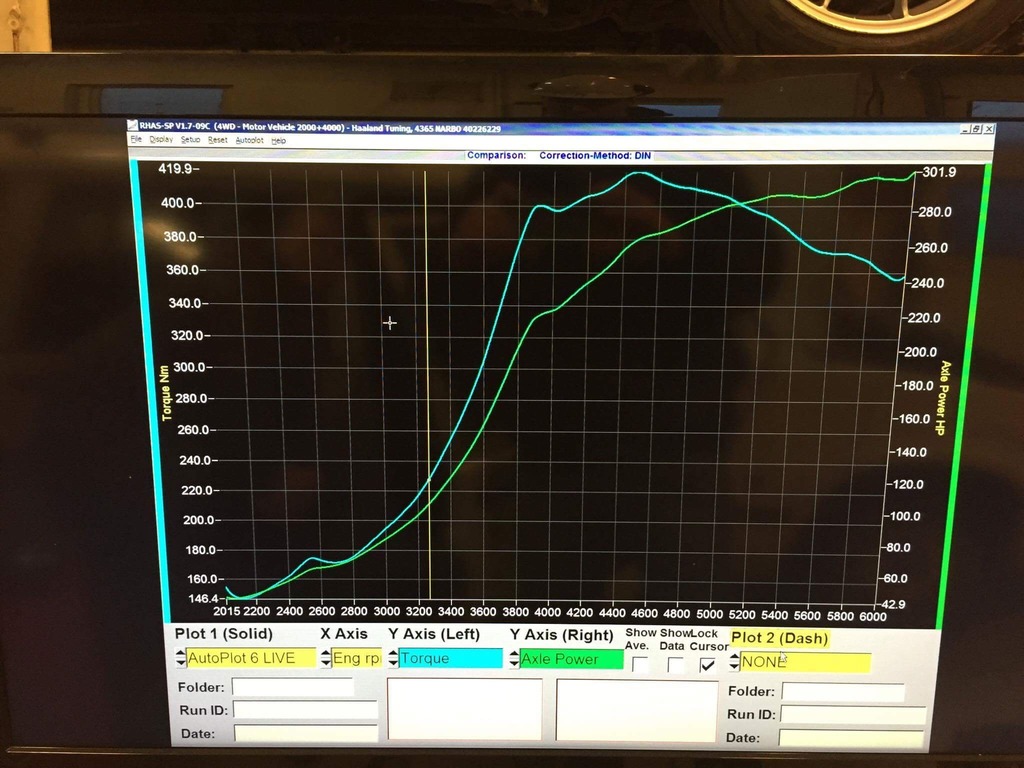
Task: Open the Reset menu
Action: tap(217, 140)
